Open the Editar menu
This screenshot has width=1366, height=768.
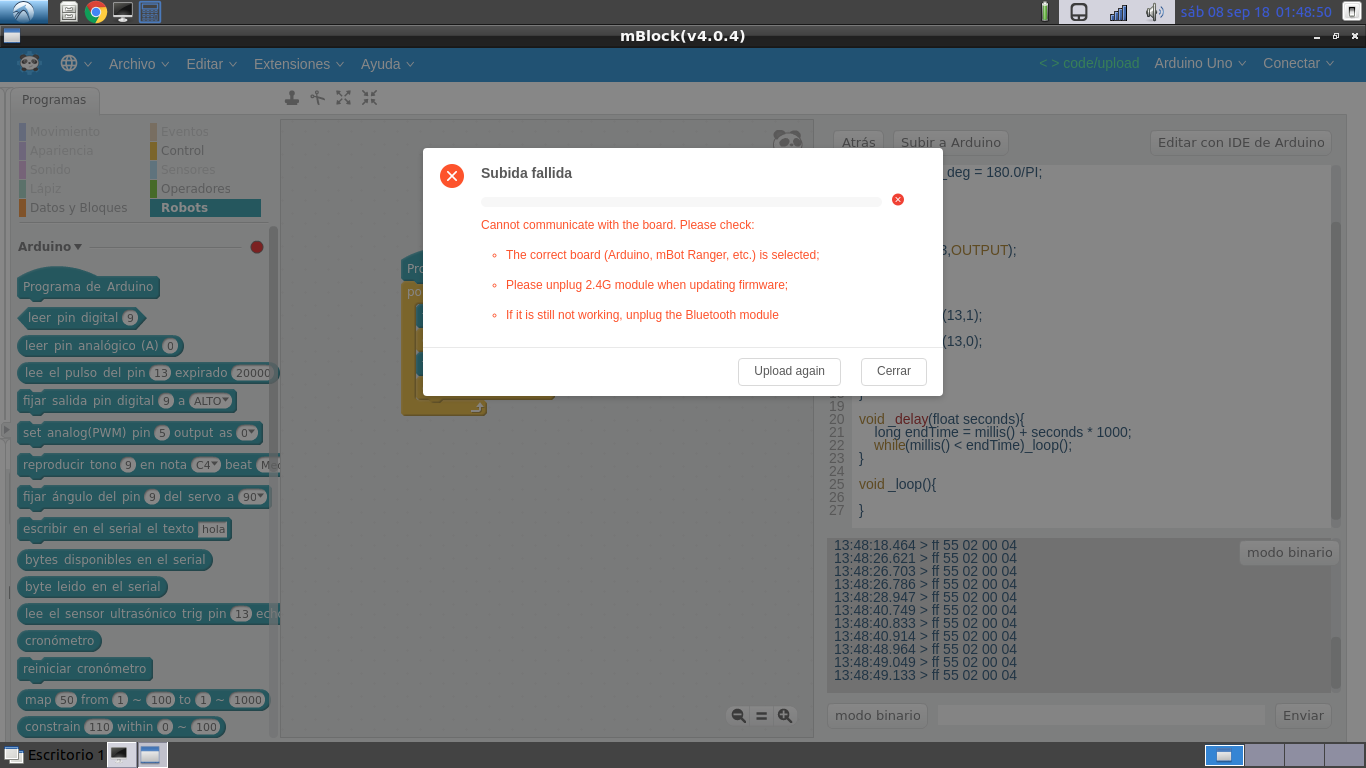click(211, 63)
